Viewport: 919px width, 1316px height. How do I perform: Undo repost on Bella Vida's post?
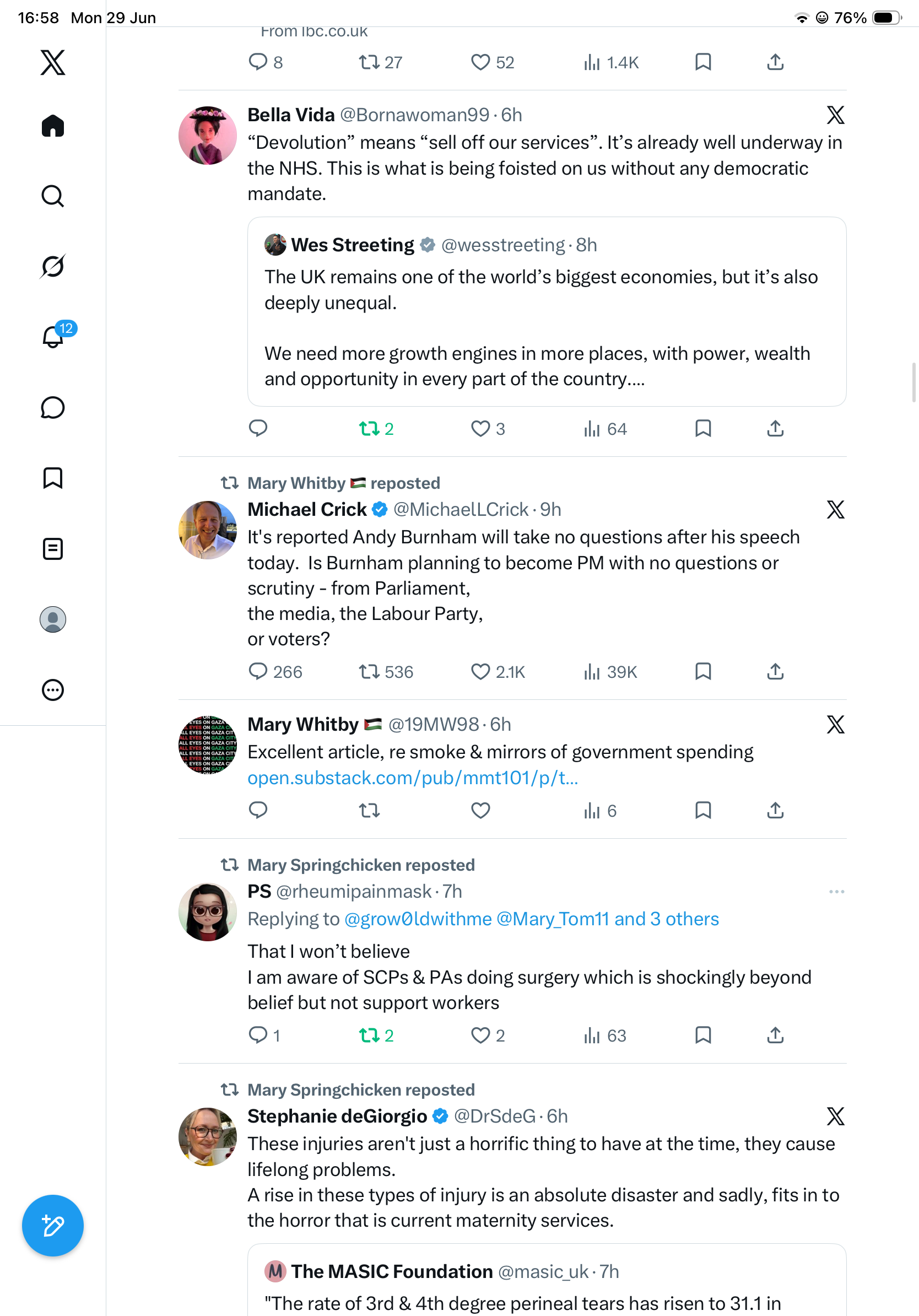coord(376,428)
